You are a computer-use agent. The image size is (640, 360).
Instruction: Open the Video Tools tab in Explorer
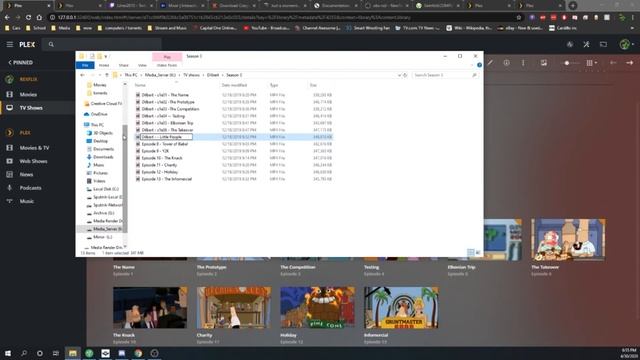coord(167,65)
